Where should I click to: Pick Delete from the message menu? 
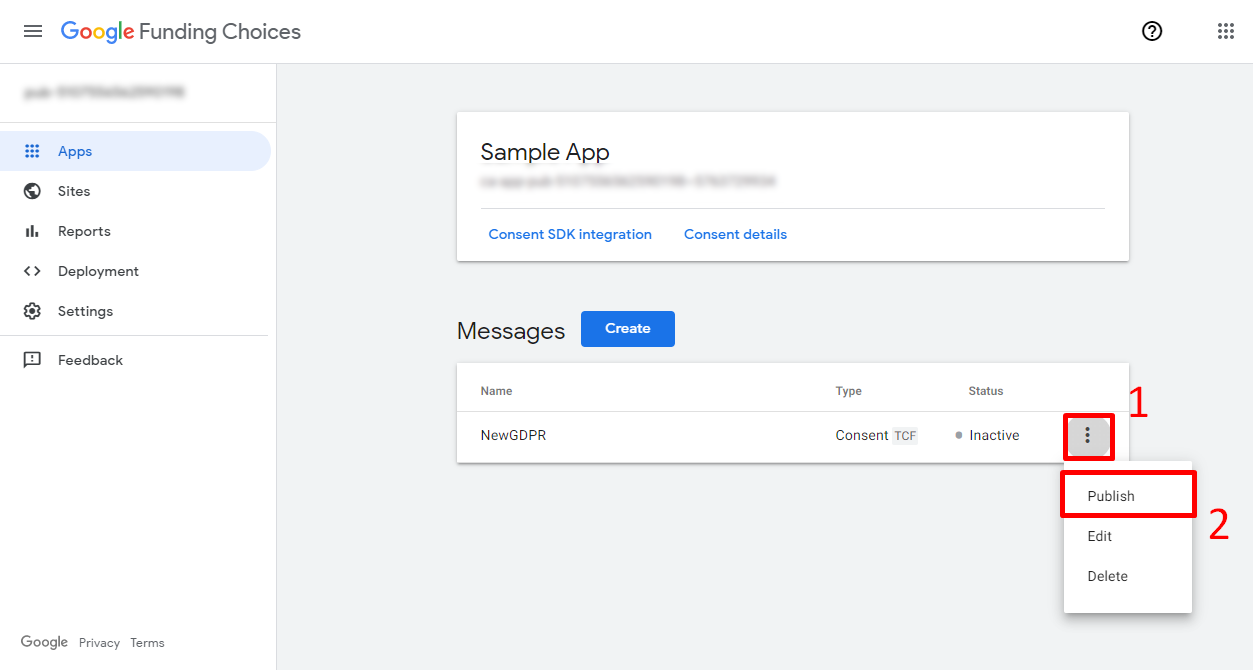[x=1128, y=576]
